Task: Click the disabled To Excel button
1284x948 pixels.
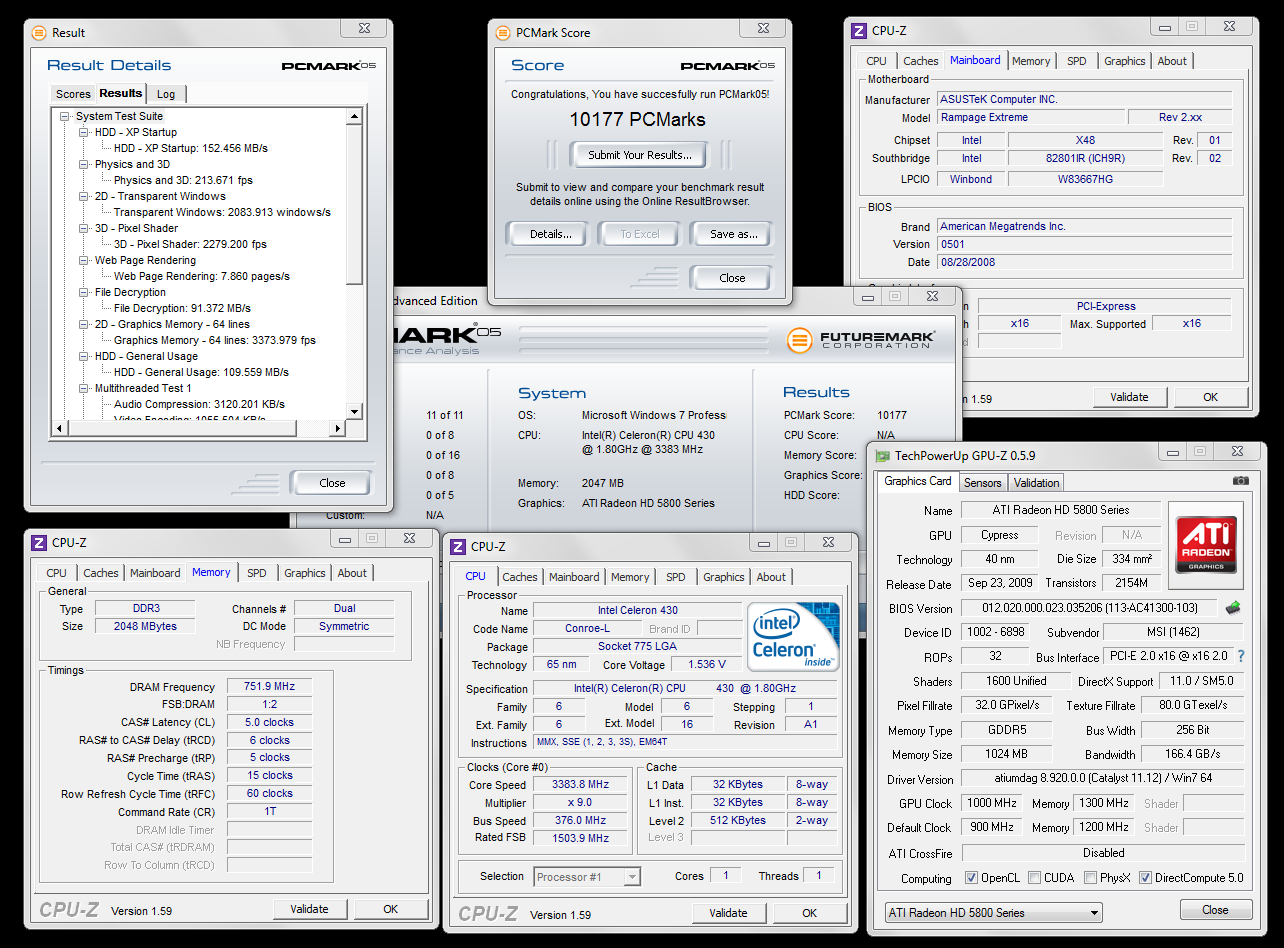Action: coord(640,234)
